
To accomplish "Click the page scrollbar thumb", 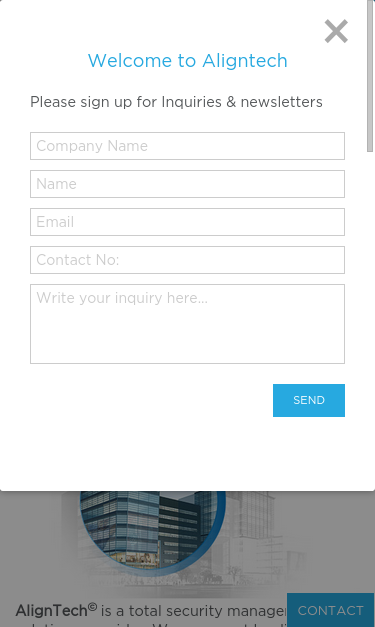I will coord(370,76).
